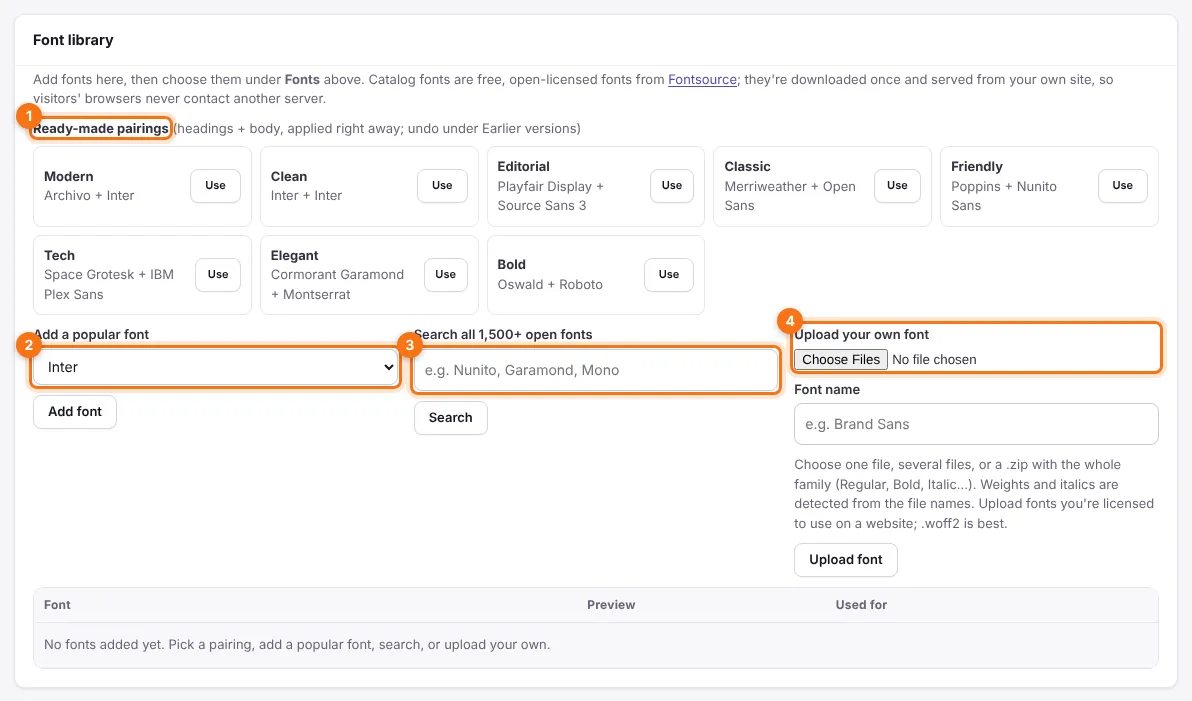
Task: Open the Choose Files picker
Action: pyautogui.click(x=840, y=360)
